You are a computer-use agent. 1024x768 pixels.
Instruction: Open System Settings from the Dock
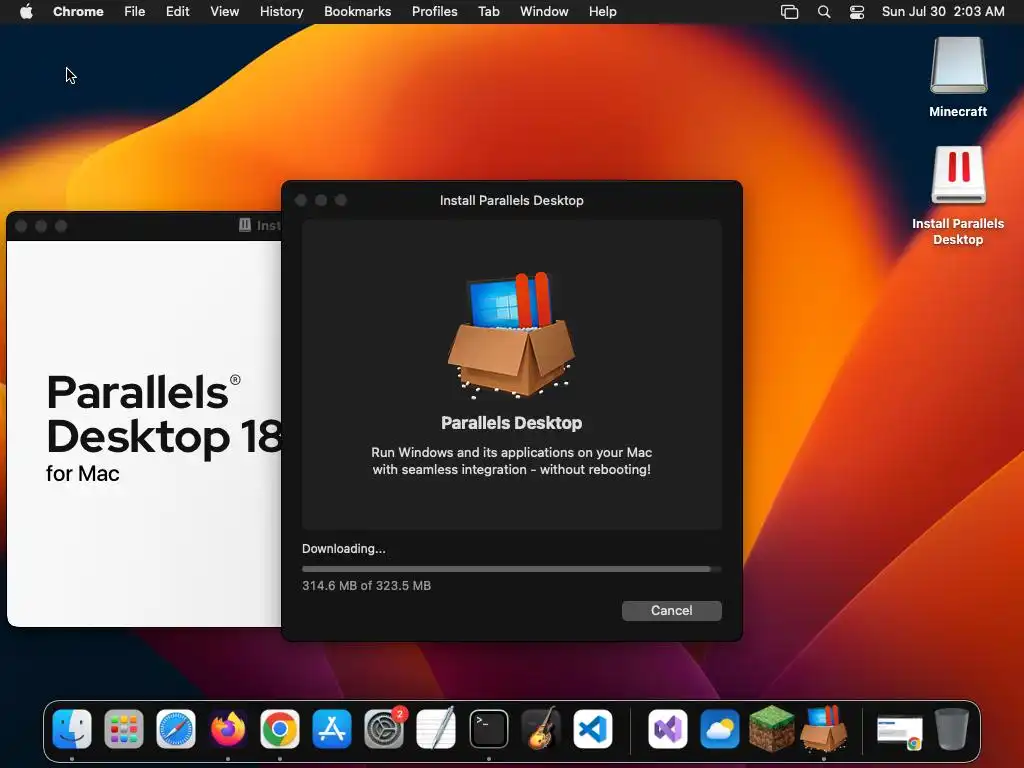tap(384, 729)
